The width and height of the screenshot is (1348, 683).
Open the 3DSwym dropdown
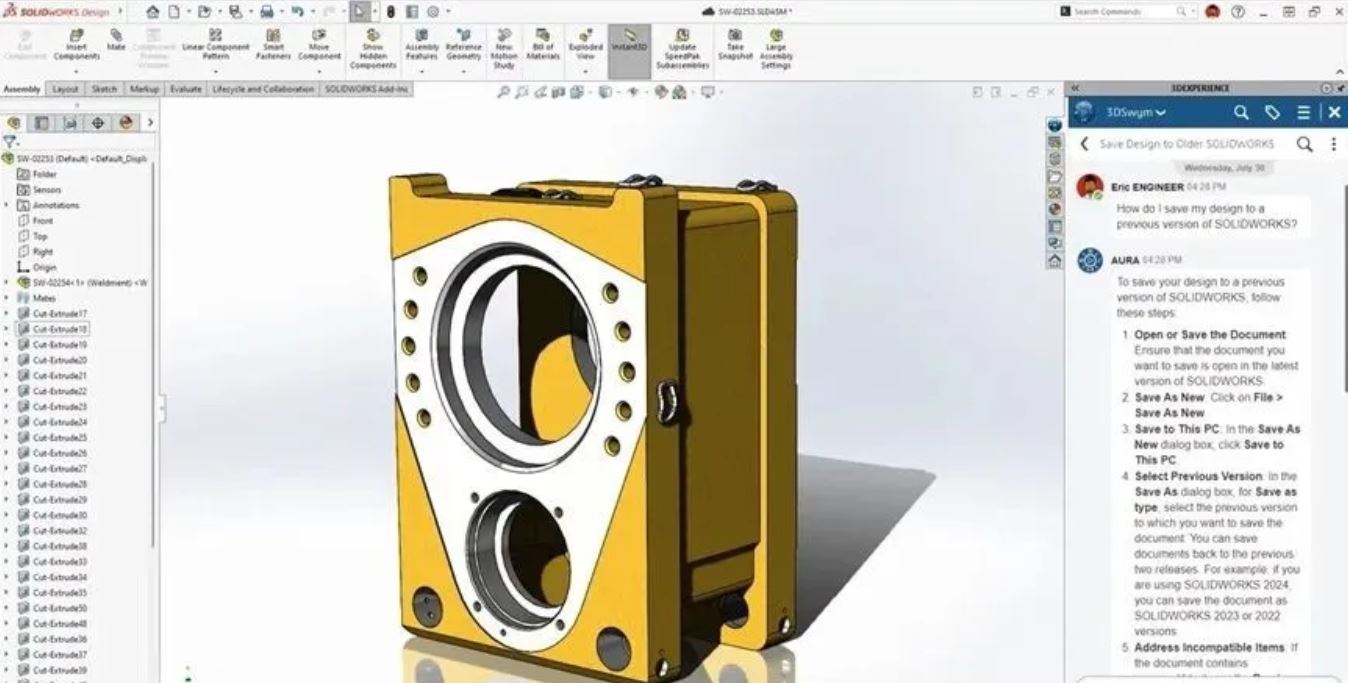point(1135,113)
